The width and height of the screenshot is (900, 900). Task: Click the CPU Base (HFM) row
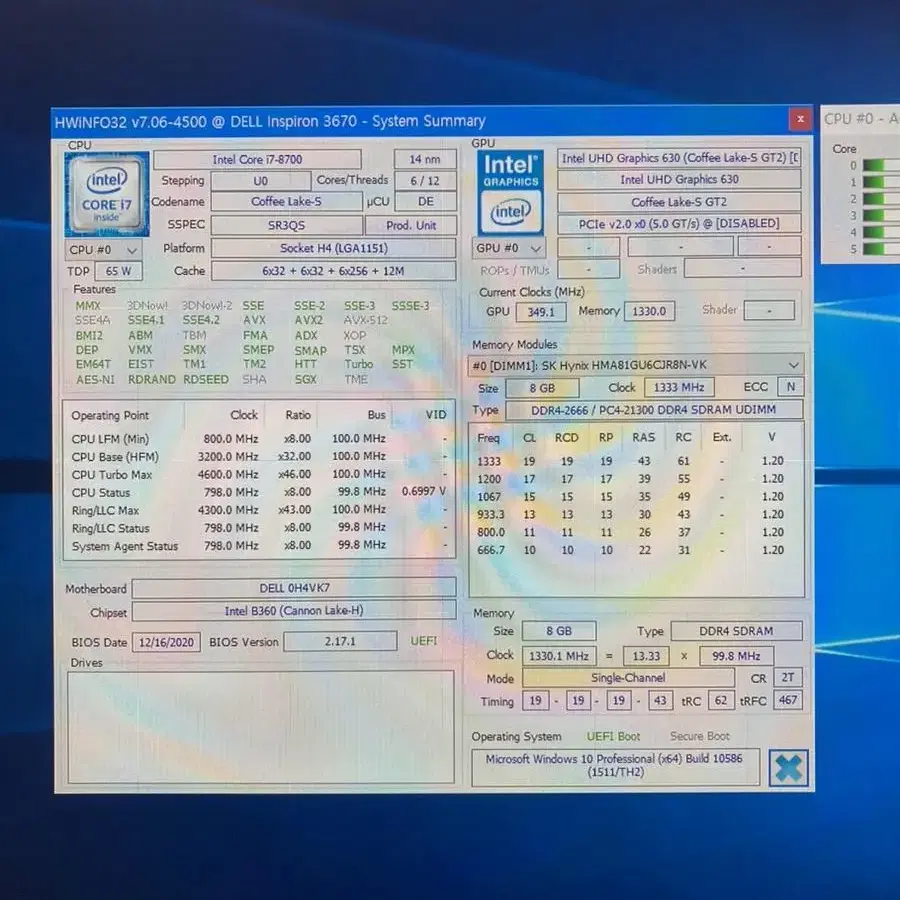(x=258, y=456)
